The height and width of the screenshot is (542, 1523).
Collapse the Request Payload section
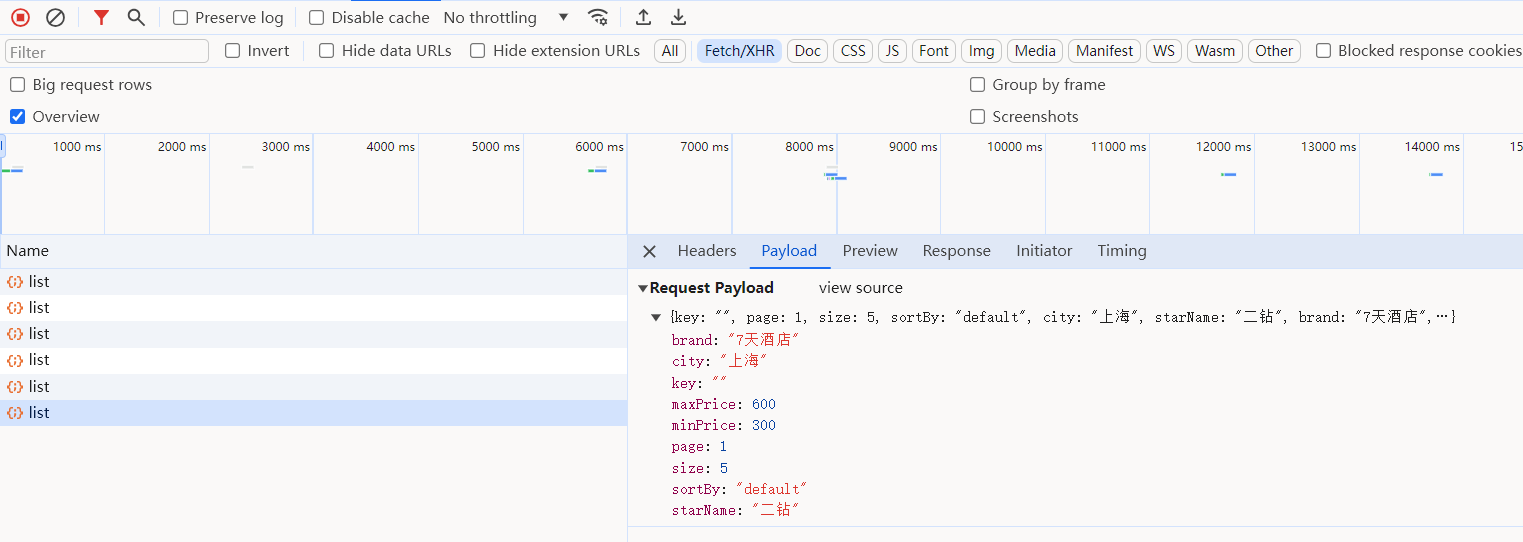(x=643, y=288)
